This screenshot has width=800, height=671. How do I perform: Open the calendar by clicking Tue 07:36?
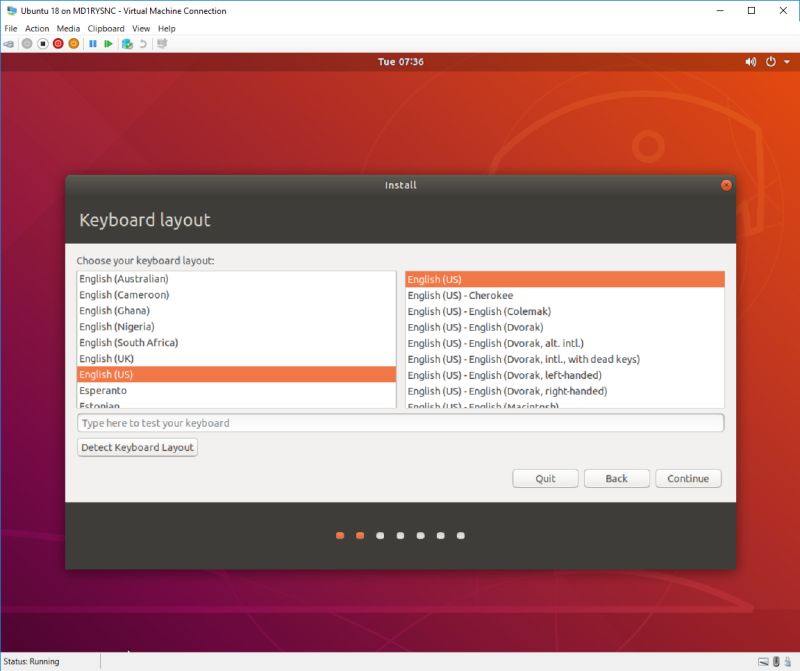click(400, 61)
